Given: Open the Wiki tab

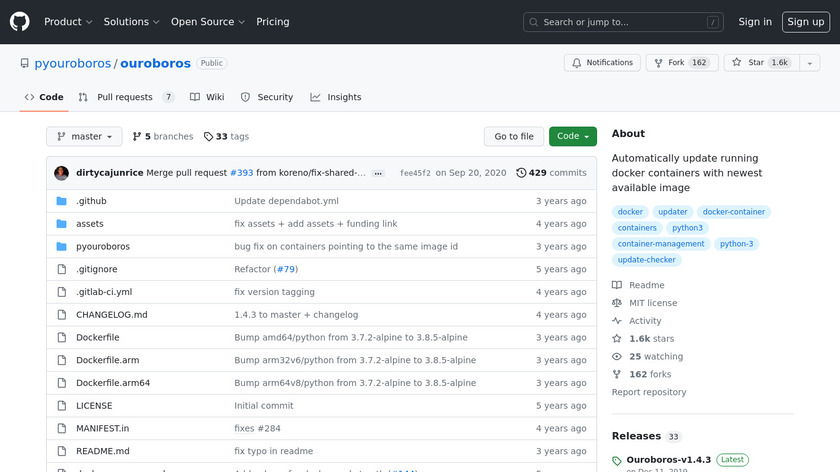Looking at the screenshot, I should (207, 97).
